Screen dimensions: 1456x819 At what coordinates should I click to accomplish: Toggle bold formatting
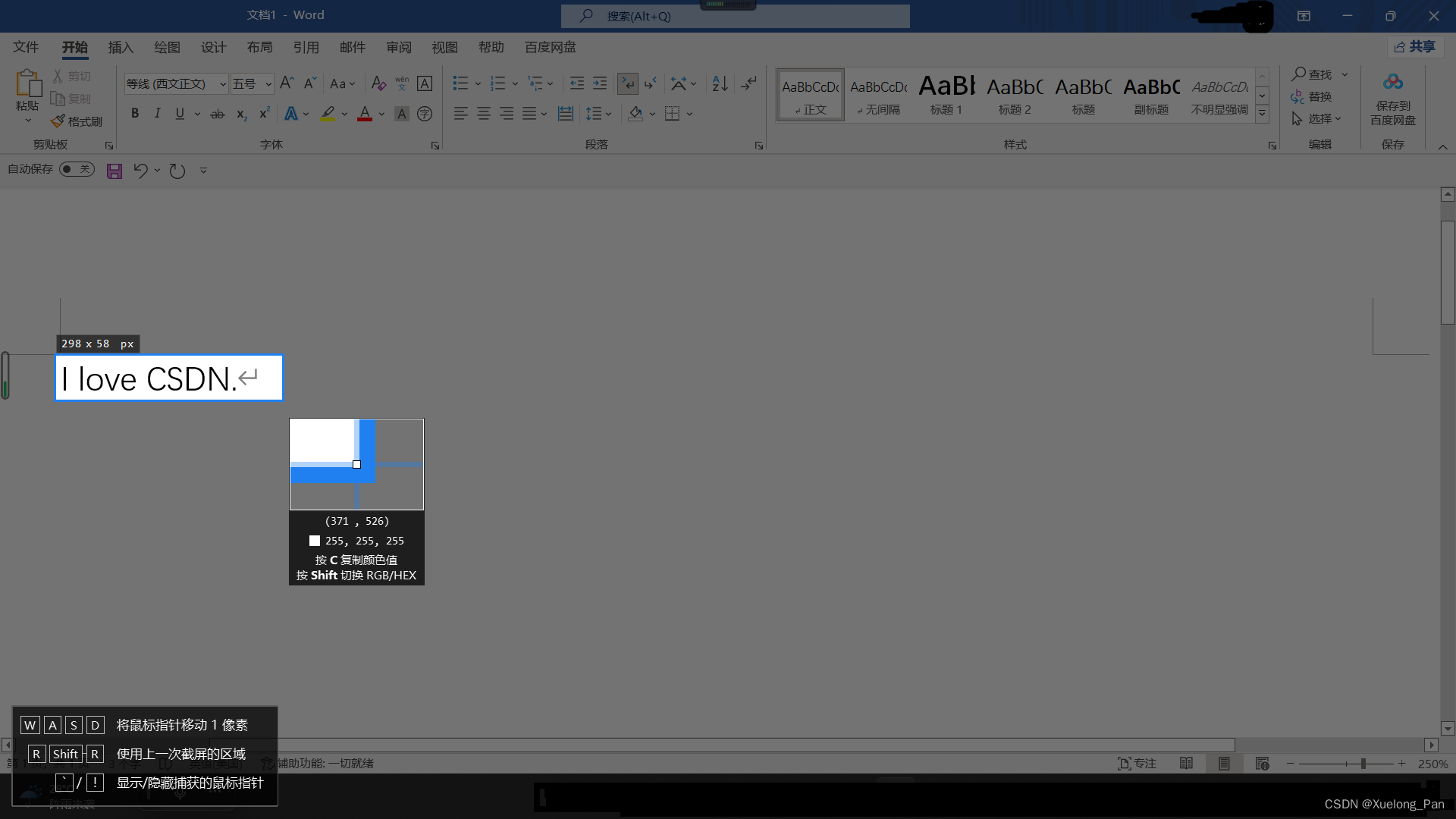tap(135, 114)
